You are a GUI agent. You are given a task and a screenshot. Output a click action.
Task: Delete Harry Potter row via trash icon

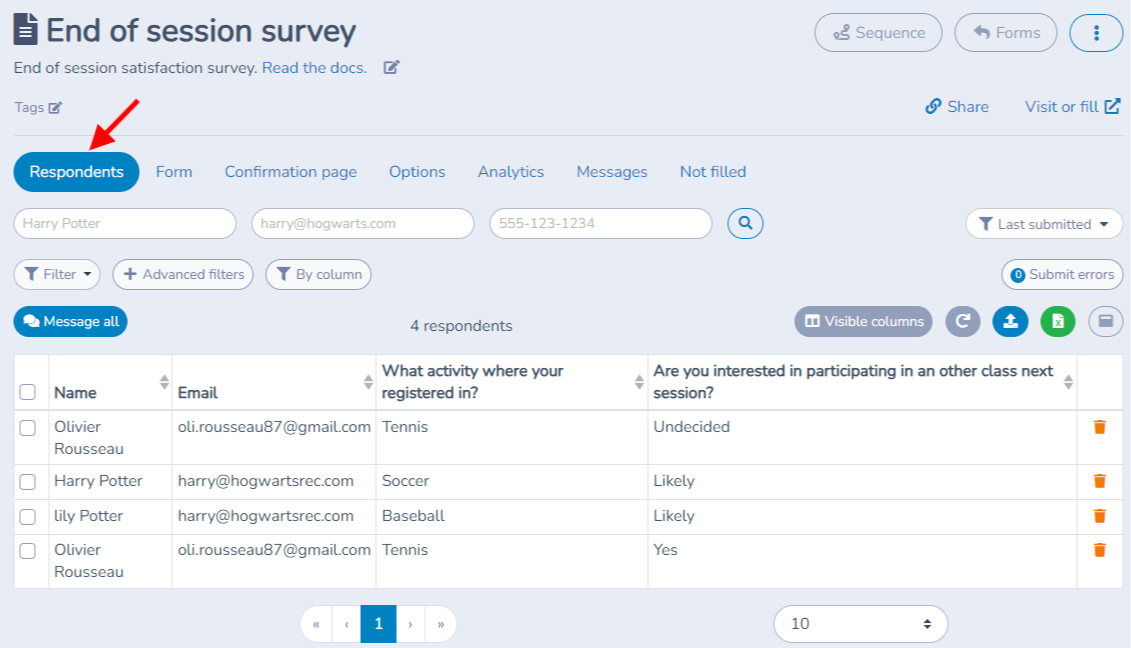[x=1100, y=481]
